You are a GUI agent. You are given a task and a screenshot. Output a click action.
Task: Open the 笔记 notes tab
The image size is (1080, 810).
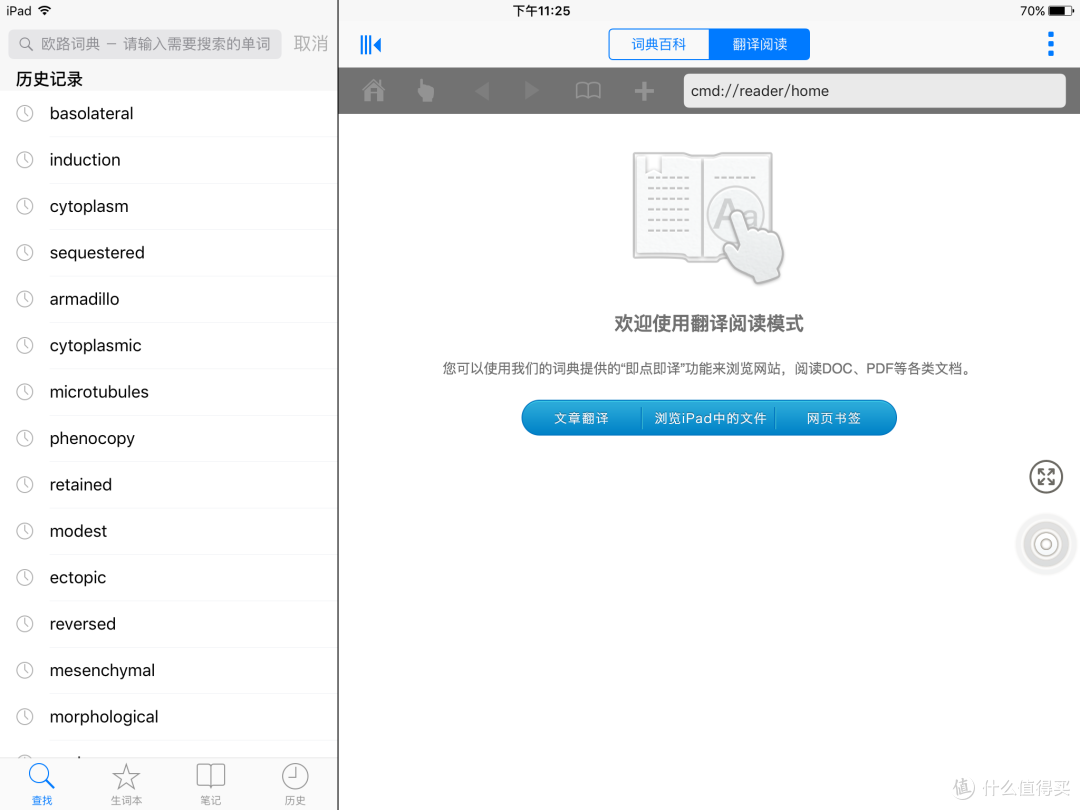pos(211,784)
